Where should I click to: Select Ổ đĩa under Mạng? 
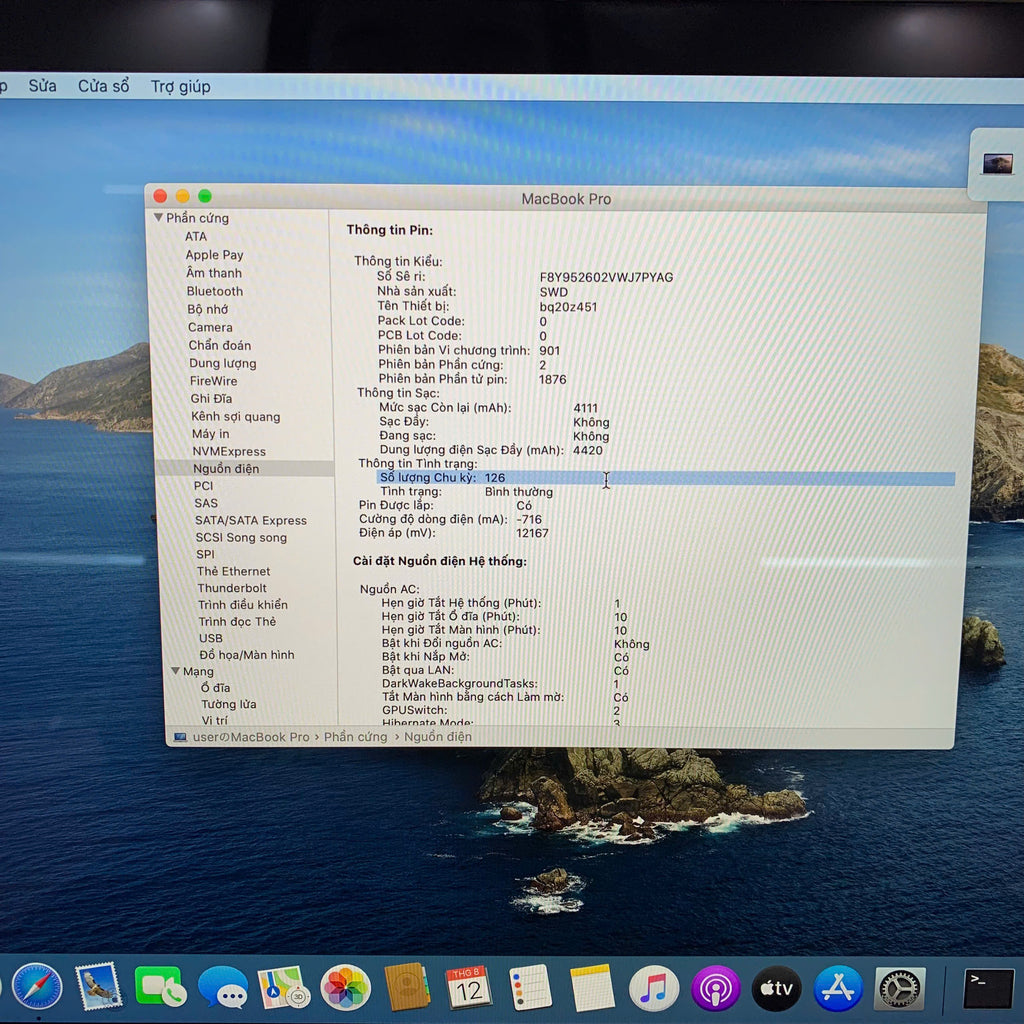[x=215, y=688]
